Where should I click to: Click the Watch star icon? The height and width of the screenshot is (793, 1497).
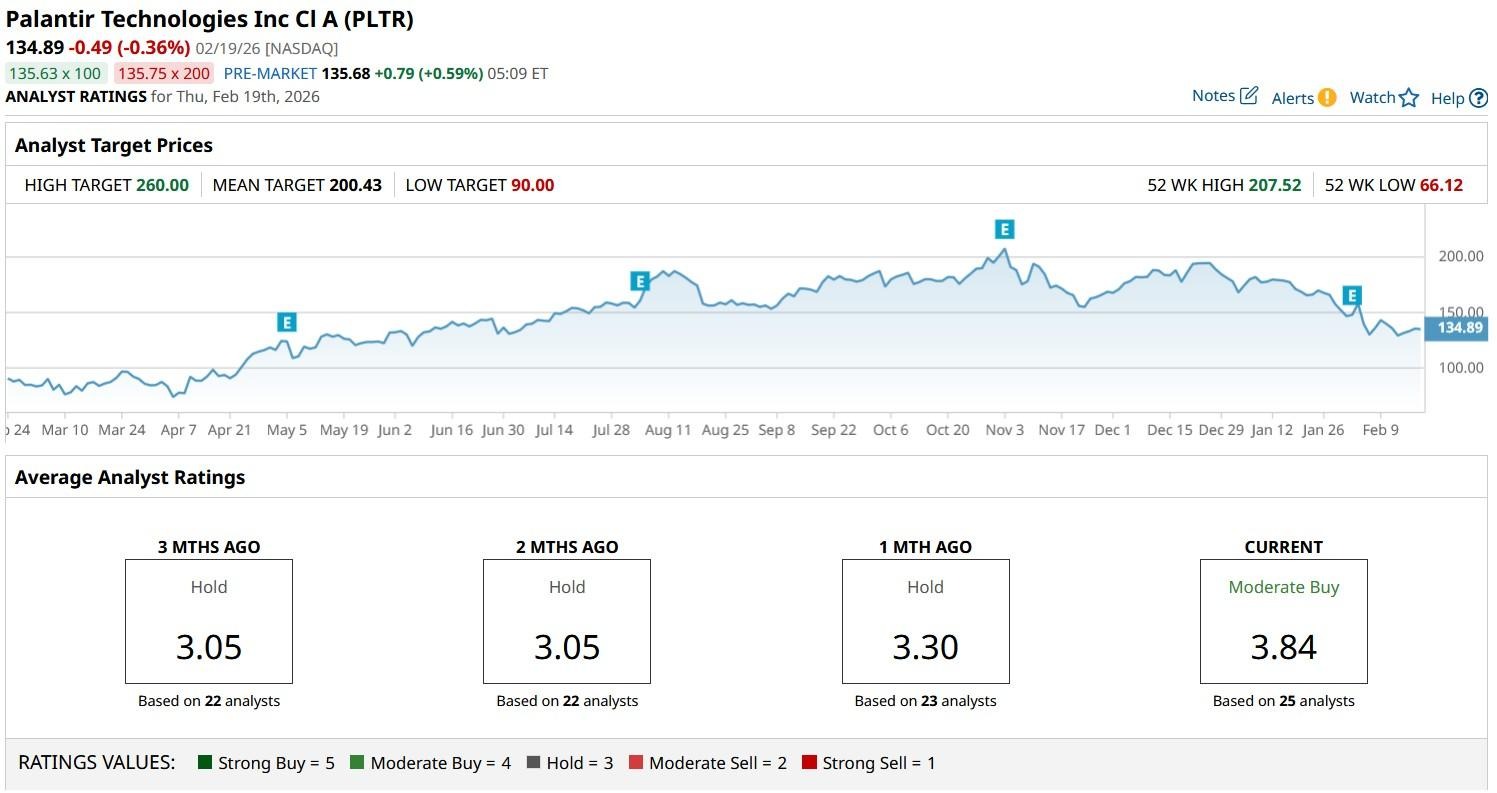[x=1408, y=97]
